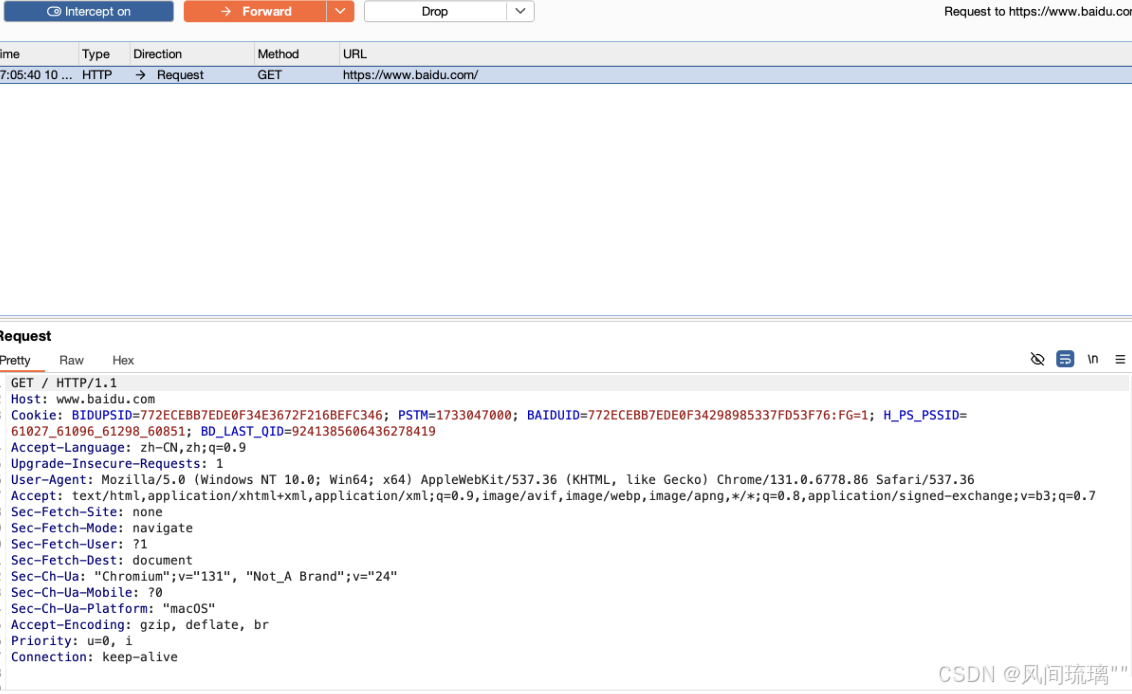The width and height of the screenshot is (1132, 694).
Task: Click the GET method cell
Action: 269,75
